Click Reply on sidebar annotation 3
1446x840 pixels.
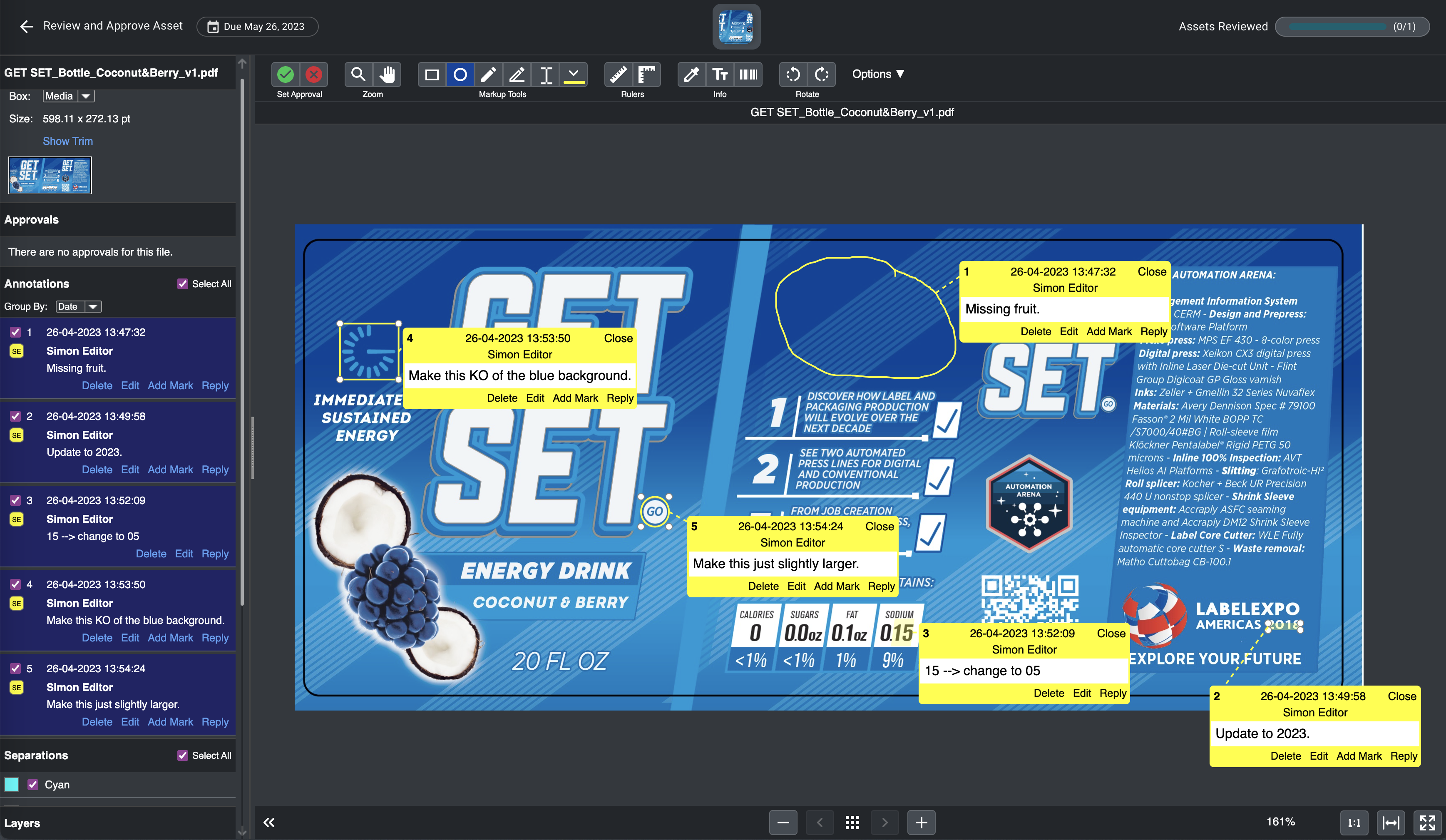(x=215, y=554)
